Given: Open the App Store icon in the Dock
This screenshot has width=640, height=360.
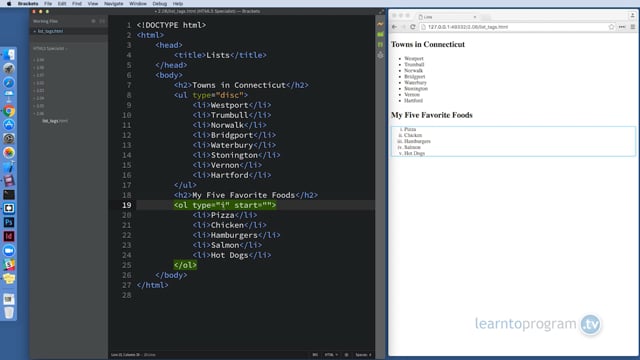Looking at the screenshot, I should pos(9,124).
